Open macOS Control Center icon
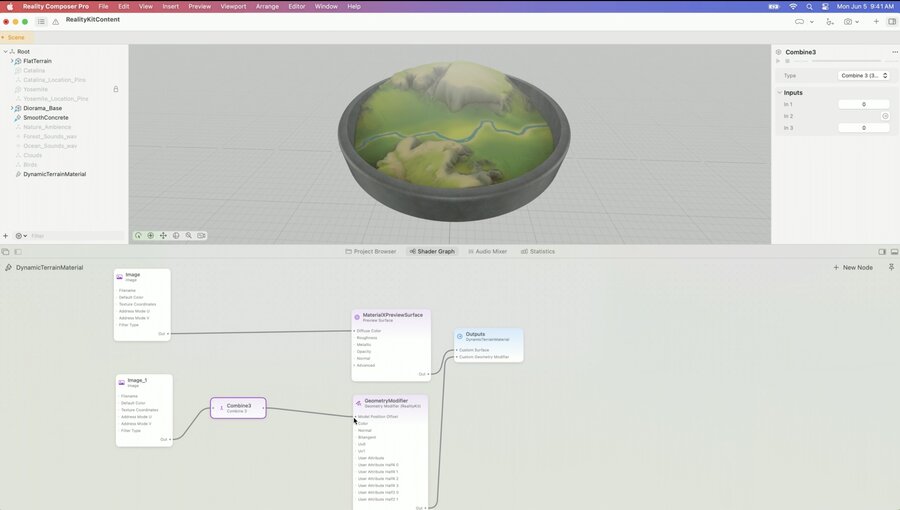The image size is (900, 510). (825, 6)
